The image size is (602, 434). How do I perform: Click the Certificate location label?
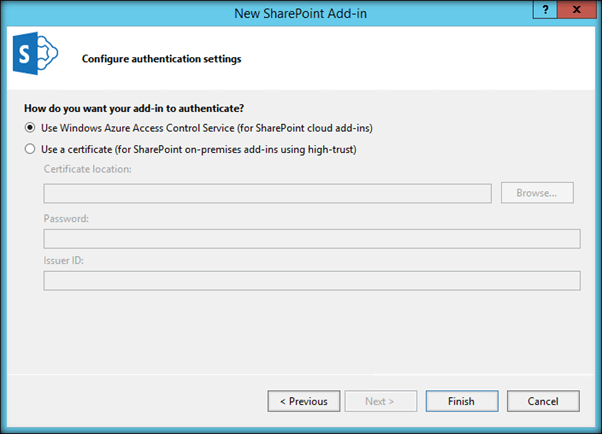pyautogui.click(x=88, y=169)
